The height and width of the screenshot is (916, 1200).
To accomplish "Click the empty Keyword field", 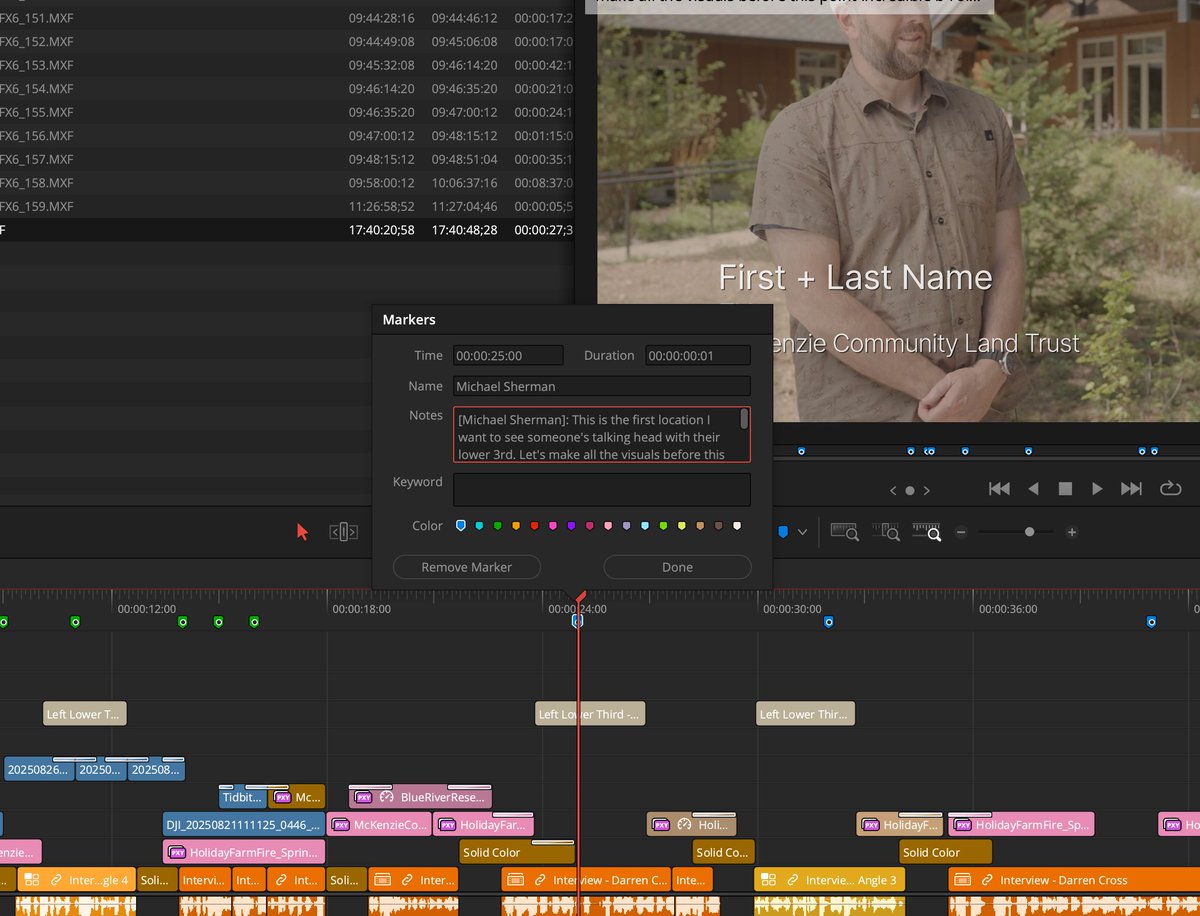I will [x=602, y=490].
